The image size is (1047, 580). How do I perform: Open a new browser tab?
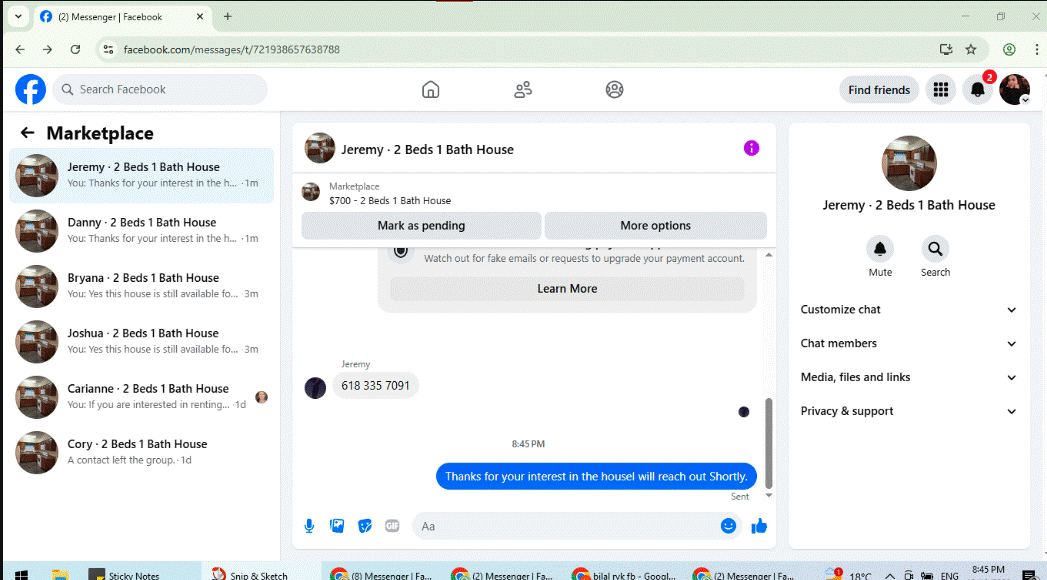click(x=228, y=17)
